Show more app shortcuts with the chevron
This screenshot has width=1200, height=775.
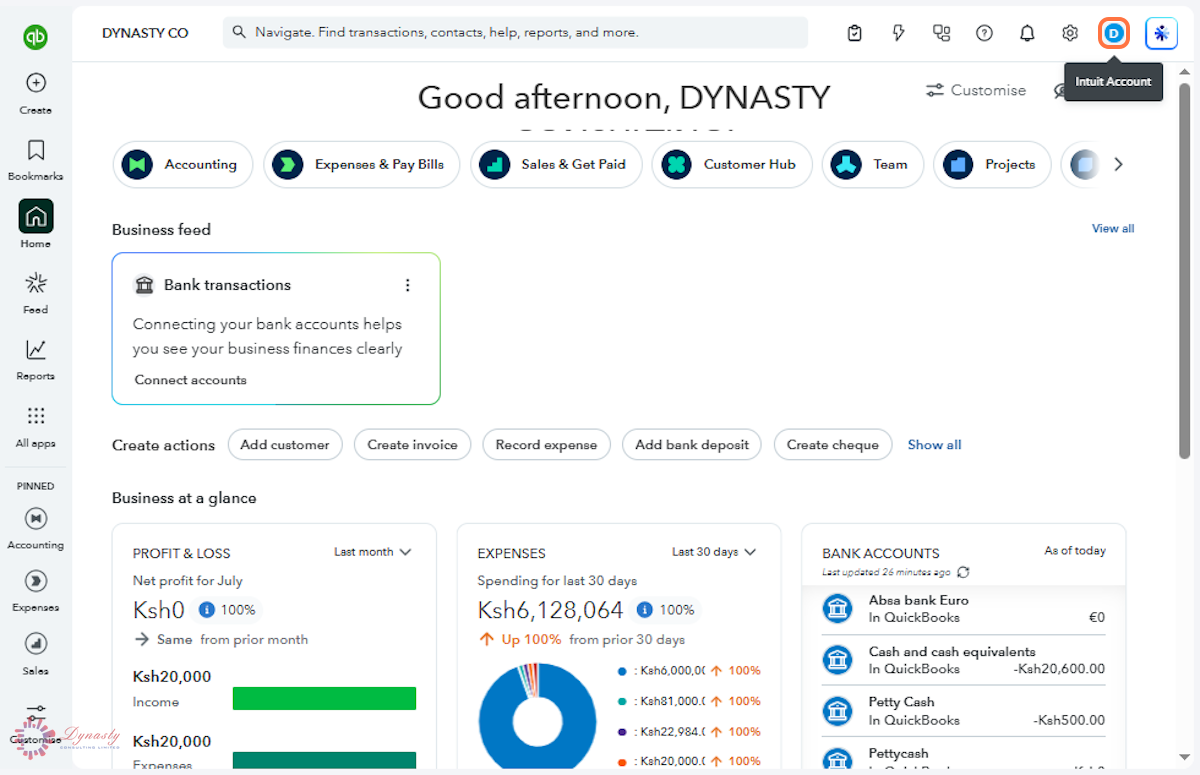pos(1118,164)
